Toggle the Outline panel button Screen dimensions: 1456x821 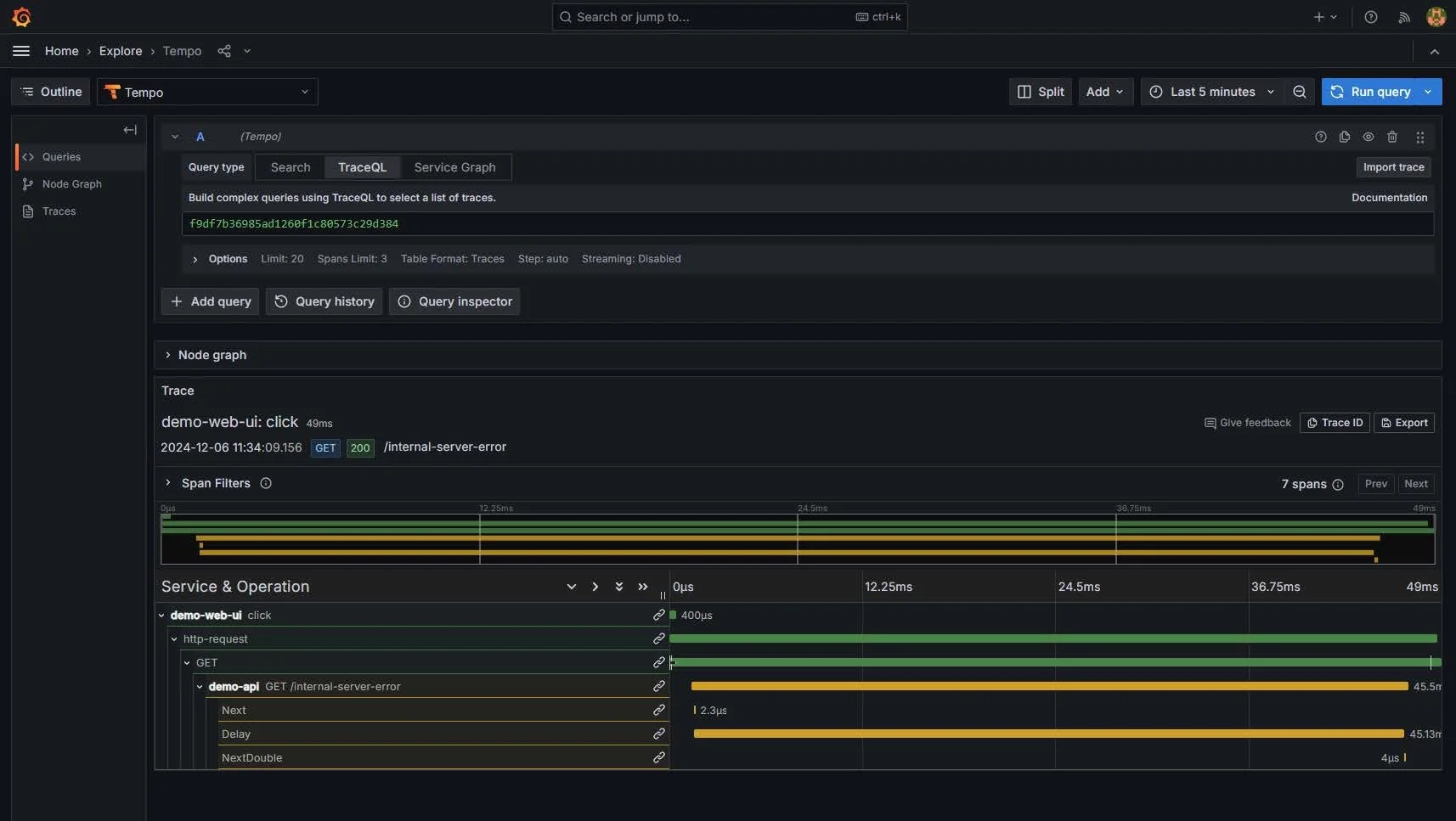pyautogui.click(x=52, y=92)
